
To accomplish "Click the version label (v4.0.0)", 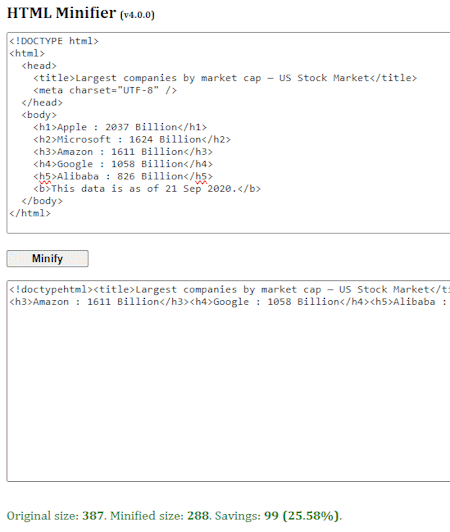I will point(137,15).
